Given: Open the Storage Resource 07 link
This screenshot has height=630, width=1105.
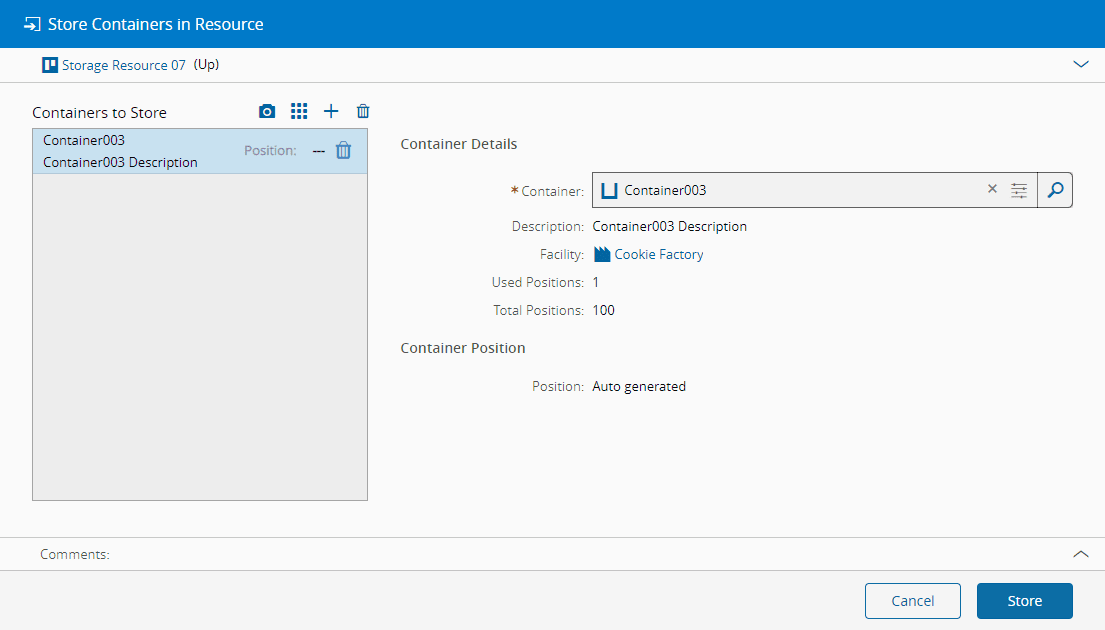Looking at the screenshot, I should click(x=124, y=65).
